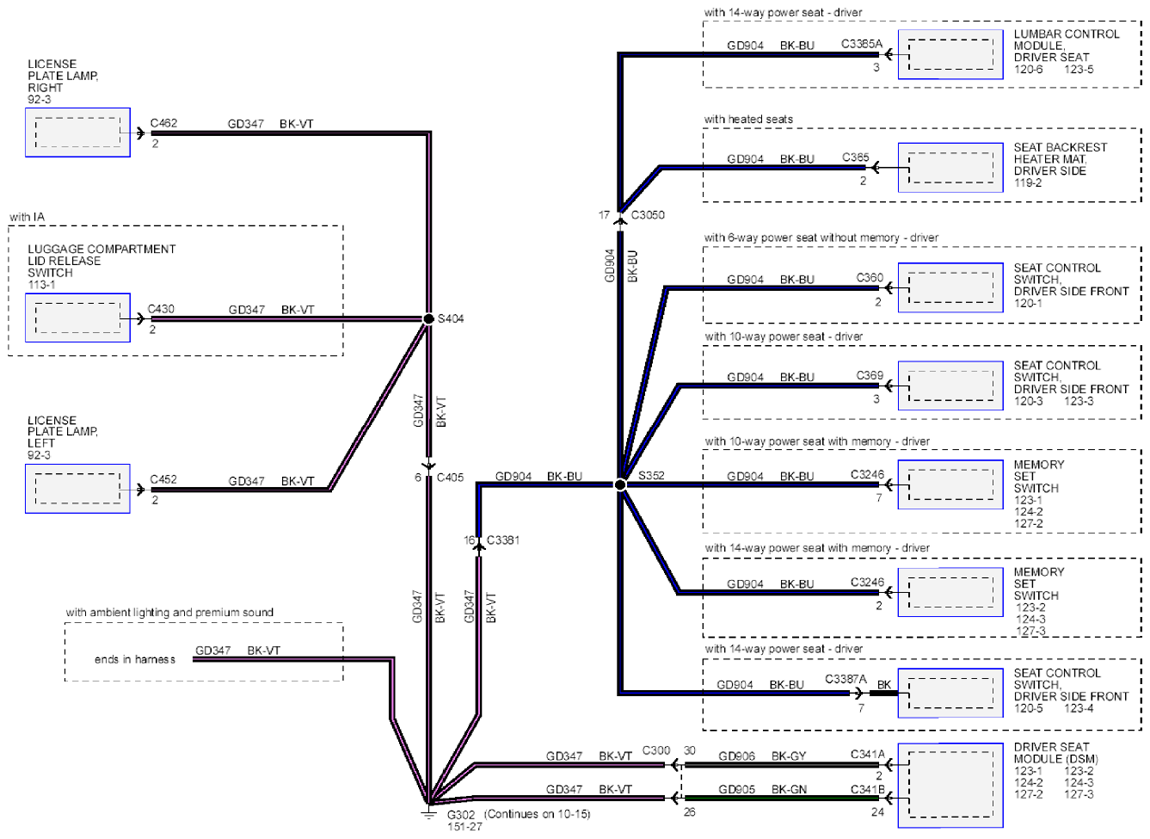The height and width of the screenshot is (839, 1150).
Task: Open page reference 113-1
Action: click(41, 285)
